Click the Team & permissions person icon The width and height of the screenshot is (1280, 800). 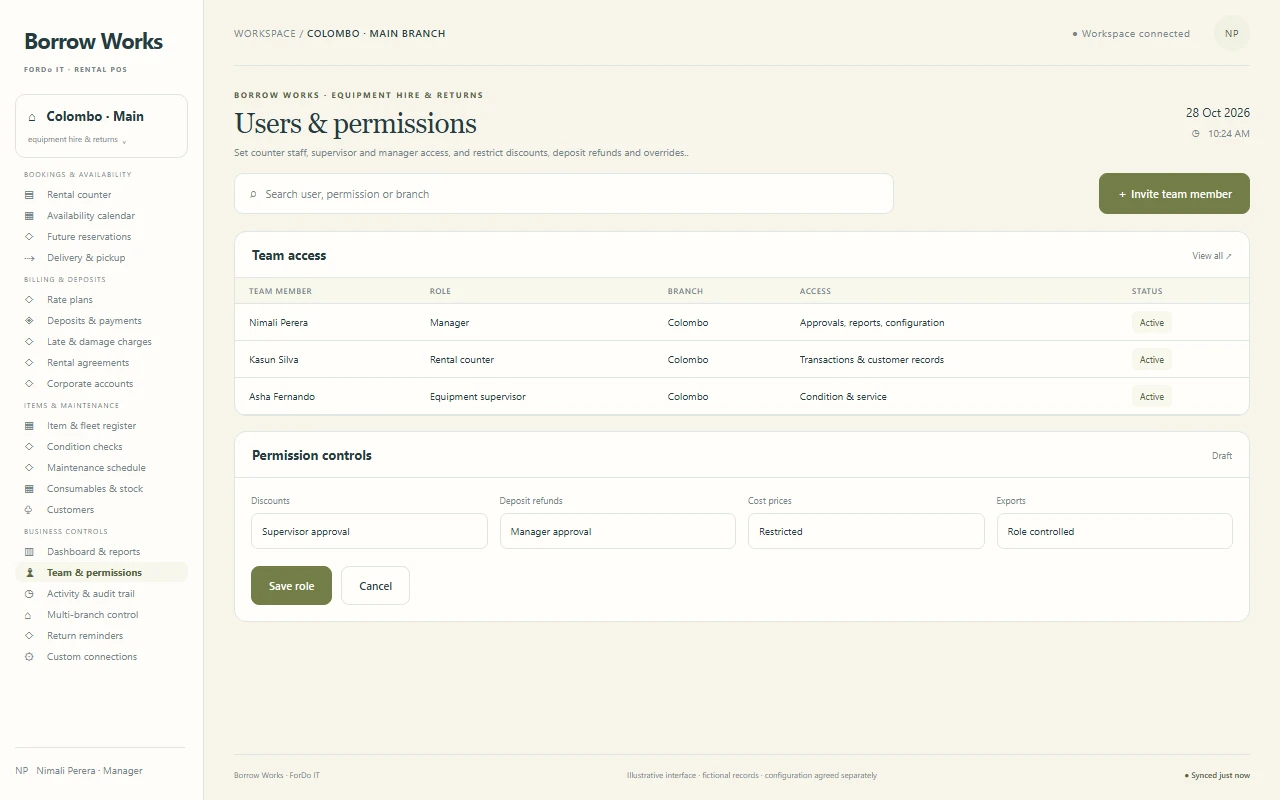[x=29, y=573]
